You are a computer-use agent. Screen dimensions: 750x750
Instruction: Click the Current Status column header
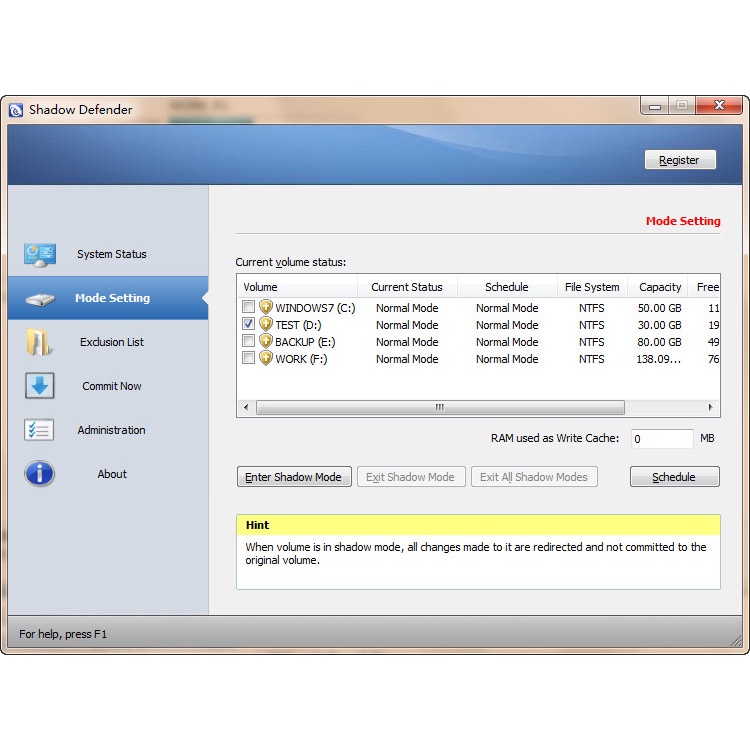(x=407, y=287)
